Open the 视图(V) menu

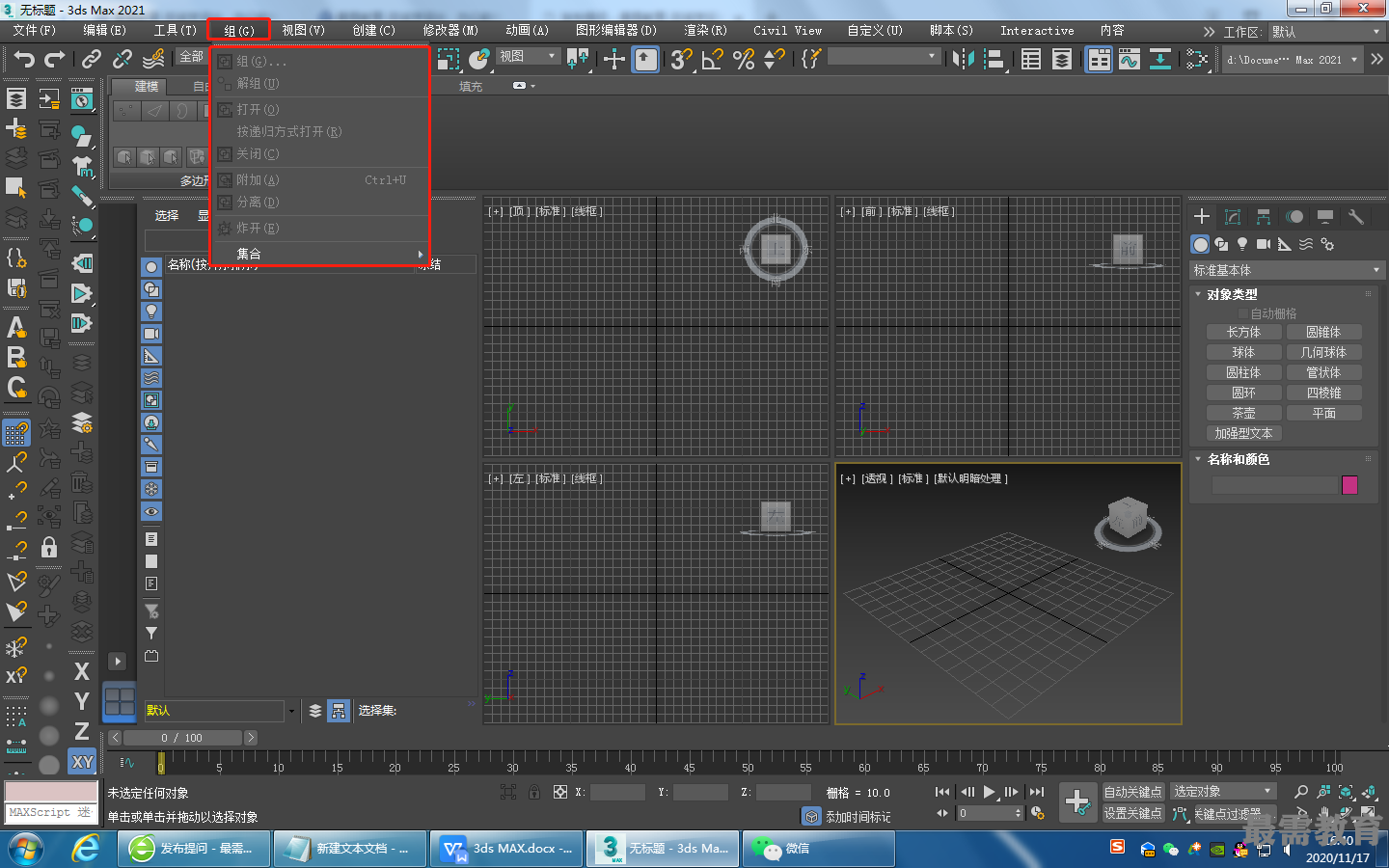[x=303, y=31]
